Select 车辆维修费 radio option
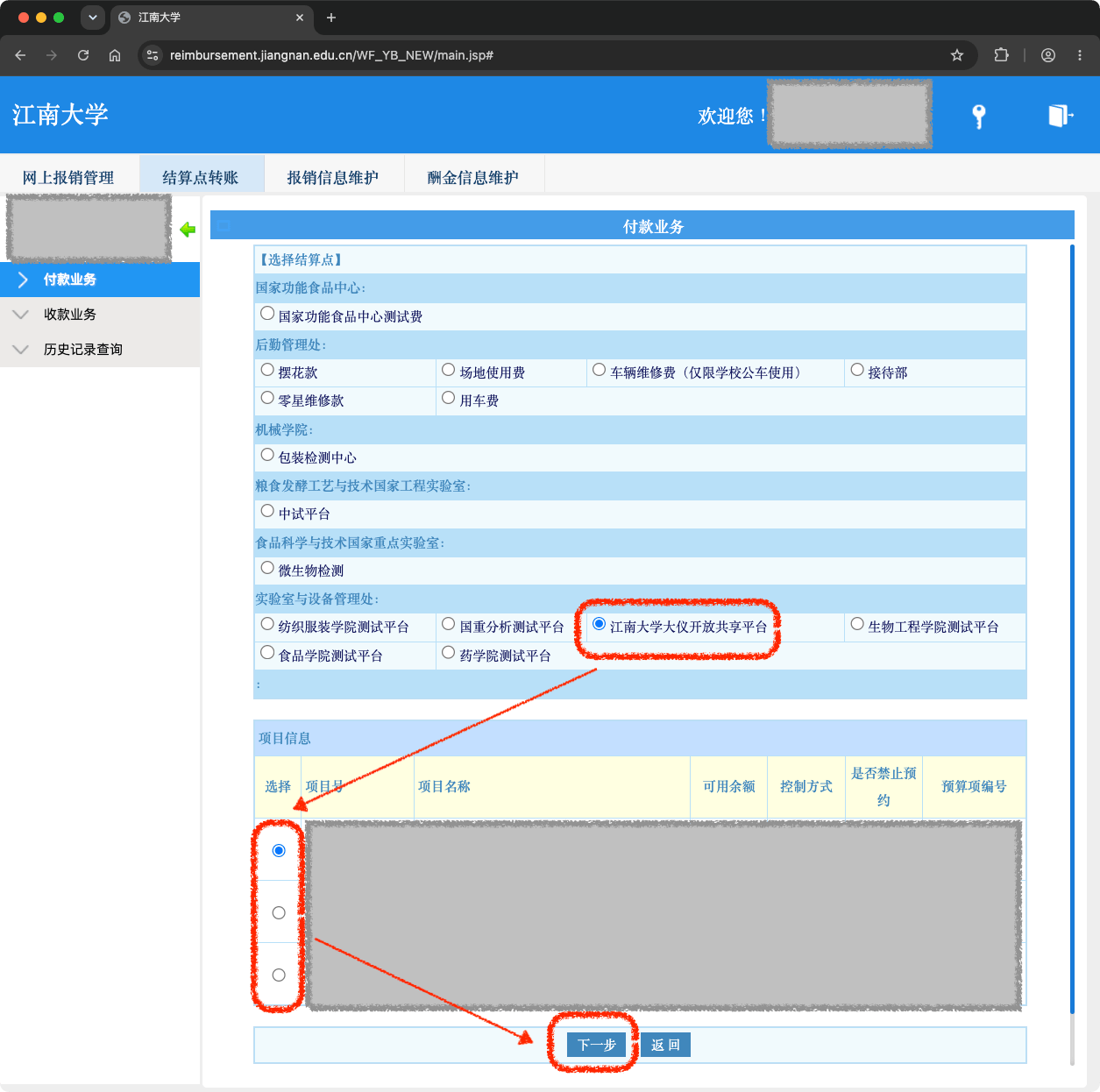Viewport: 1100px width, 1092px height. (x=600, y=370)
